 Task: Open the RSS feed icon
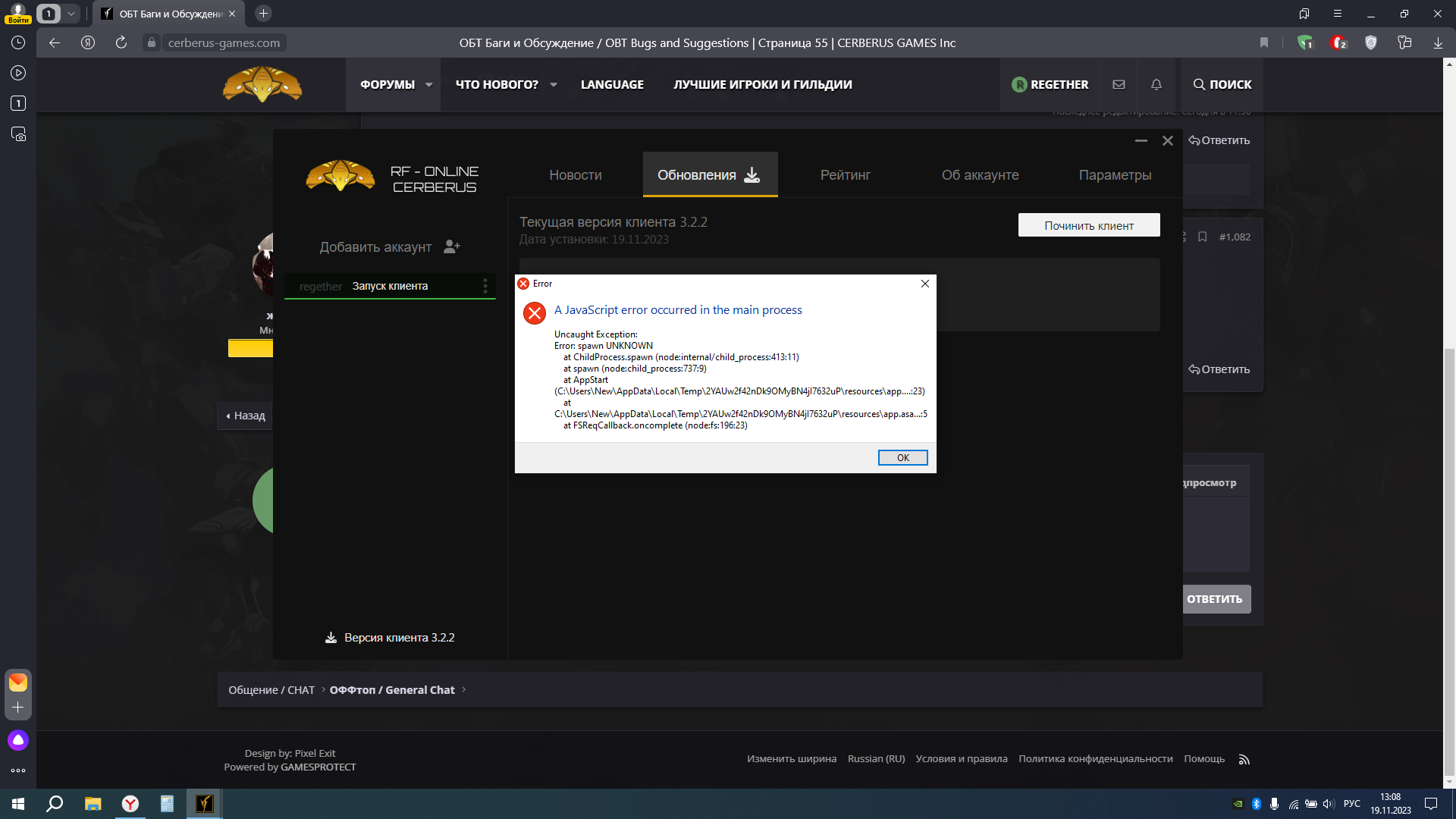point(1244,759)
